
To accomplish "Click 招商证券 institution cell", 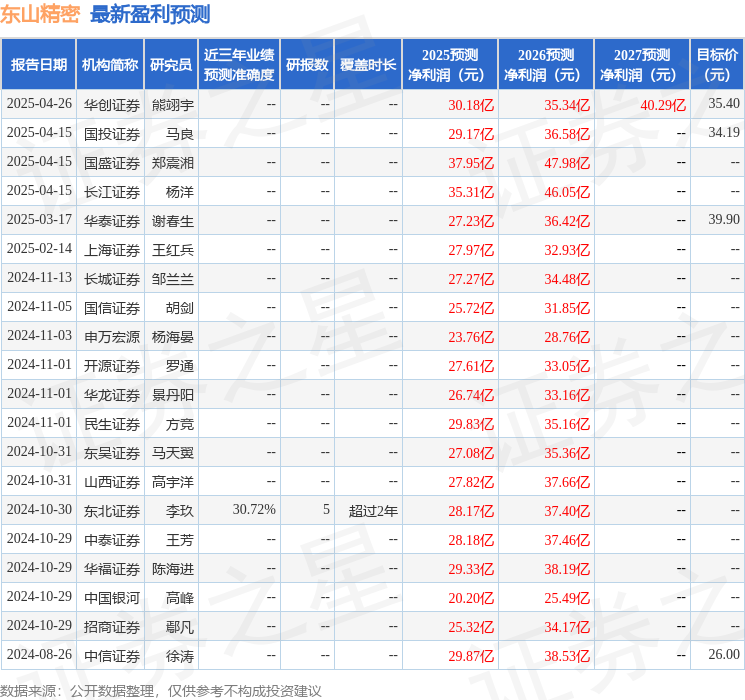I will pos(112,627).
